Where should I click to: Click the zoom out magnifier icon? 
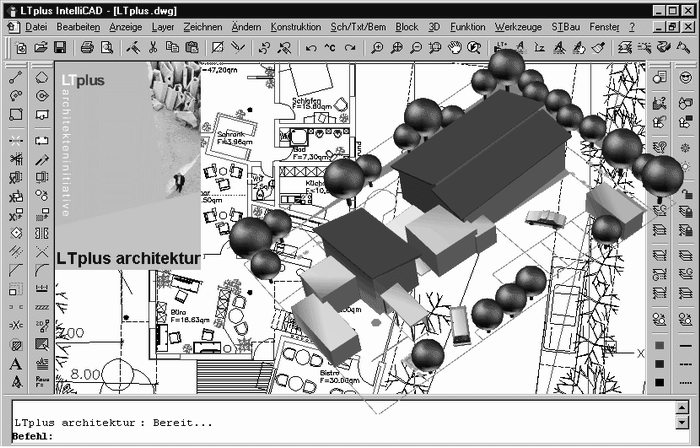(416, 47)
